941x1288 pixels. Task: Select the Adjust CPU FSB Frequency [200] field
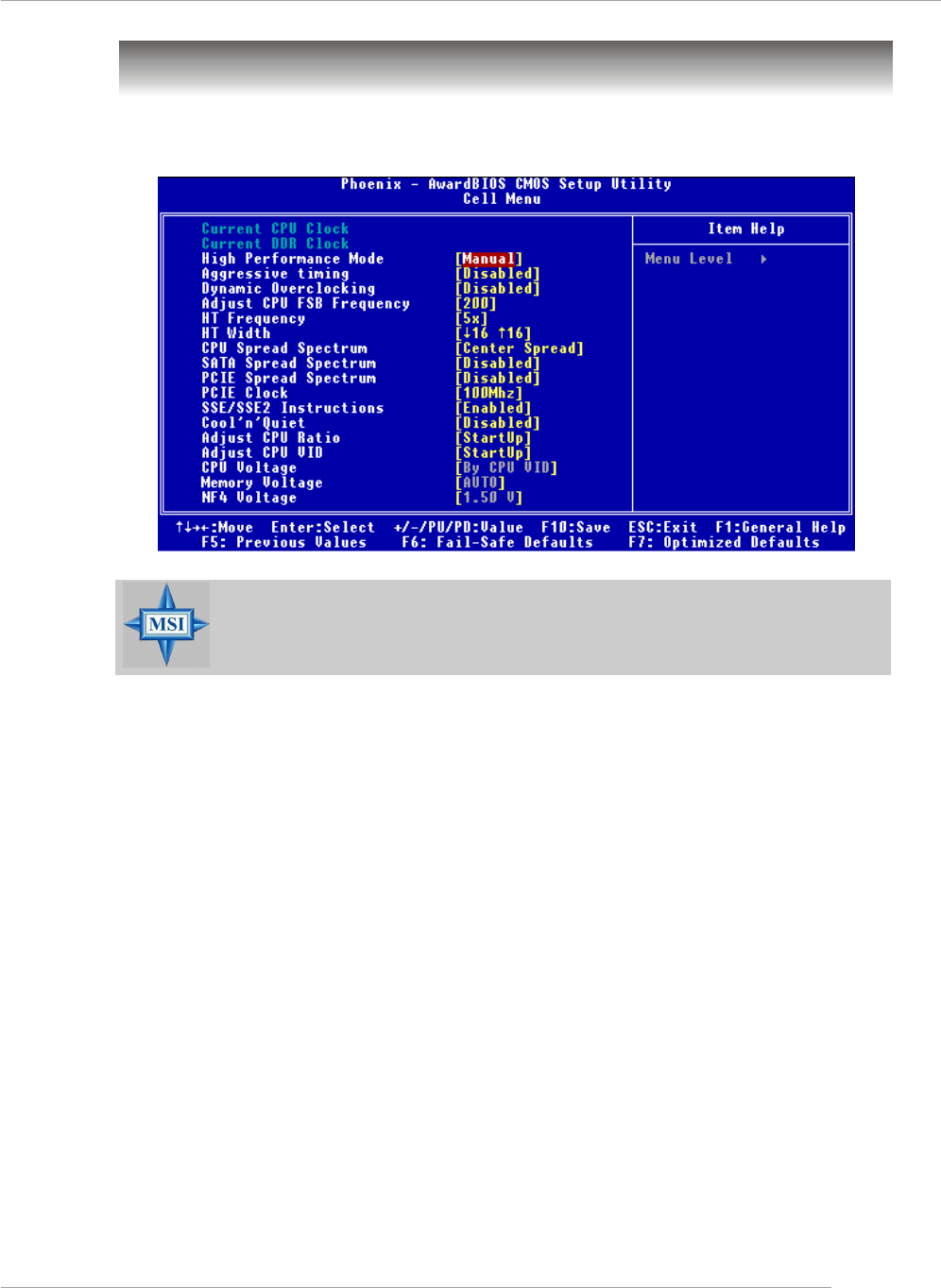coord(476,304)
